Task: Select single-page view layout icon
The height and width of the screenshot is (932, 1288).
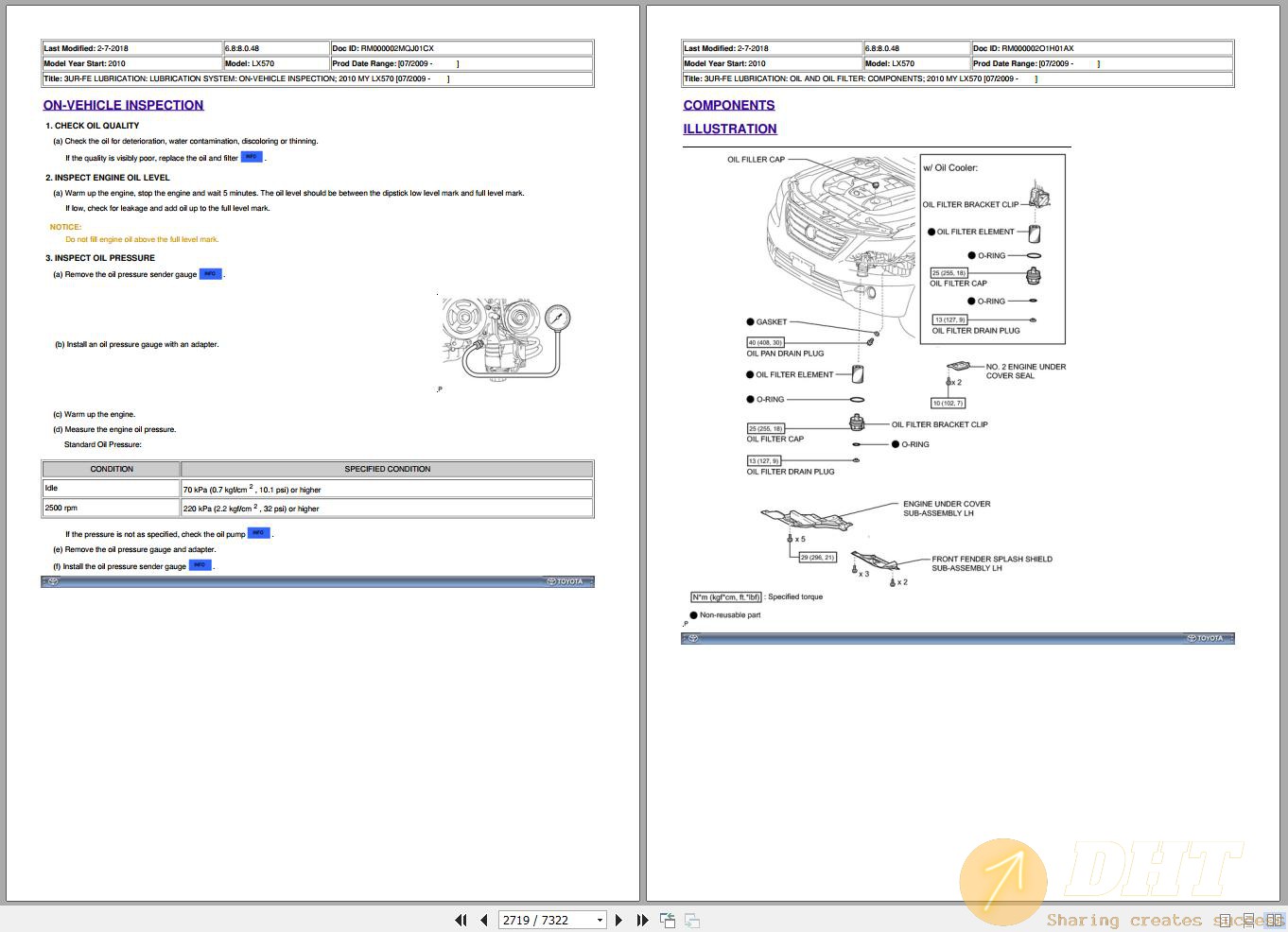Action: [x=1226, y=920]
